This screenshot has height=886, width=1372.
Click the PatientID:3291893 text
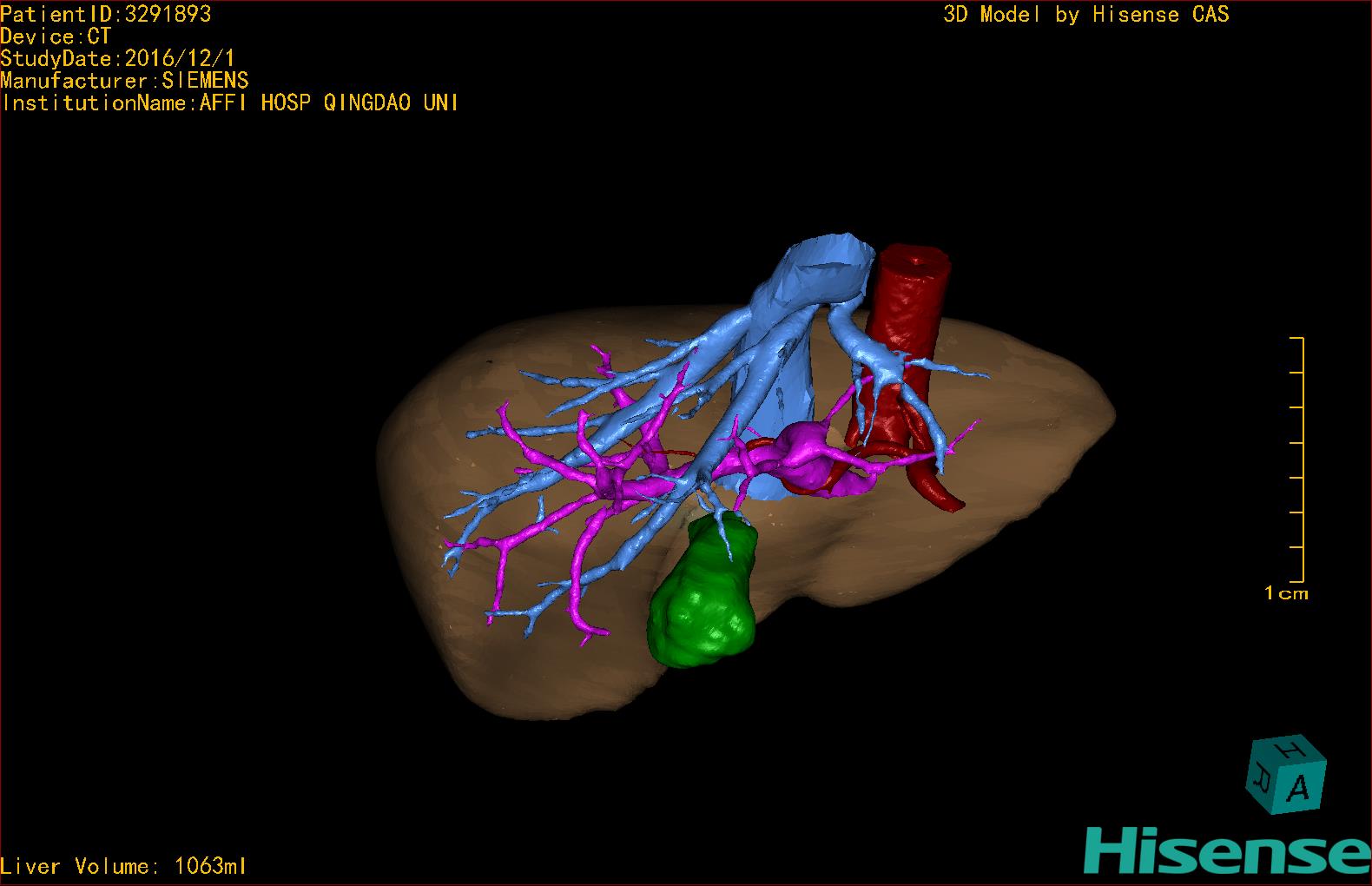pos(106,14)
